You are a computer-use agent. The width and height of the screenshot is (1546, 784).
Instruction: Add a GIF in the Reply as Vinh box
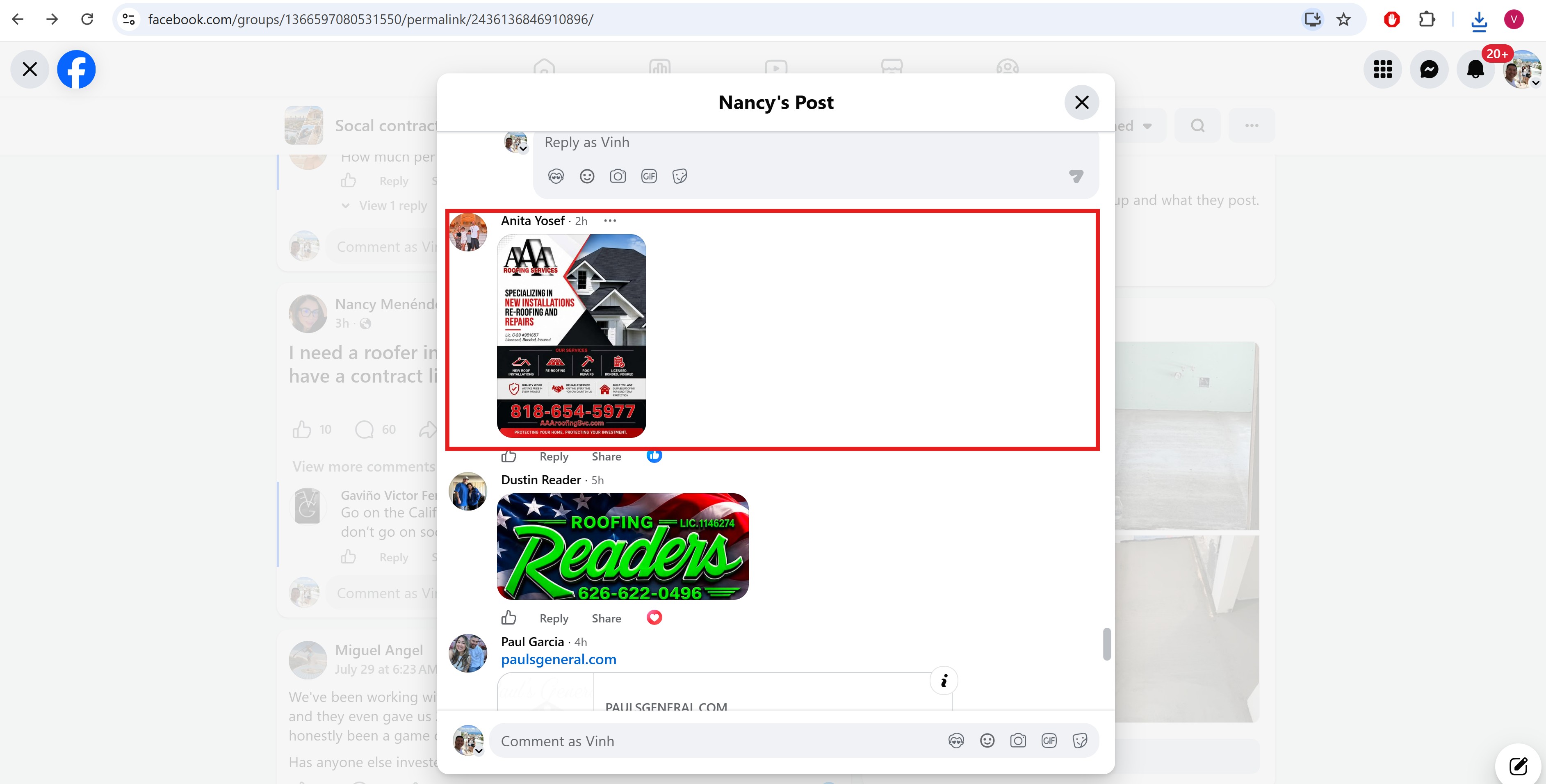(649, 176)
